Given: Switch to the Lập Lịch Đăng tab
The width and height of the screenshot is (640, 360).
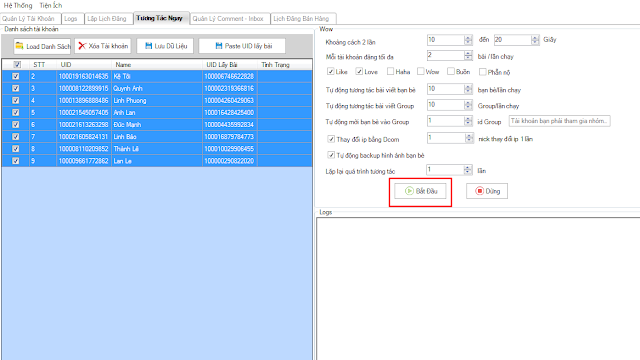Looking at the screenshot, I should point(107,19).
